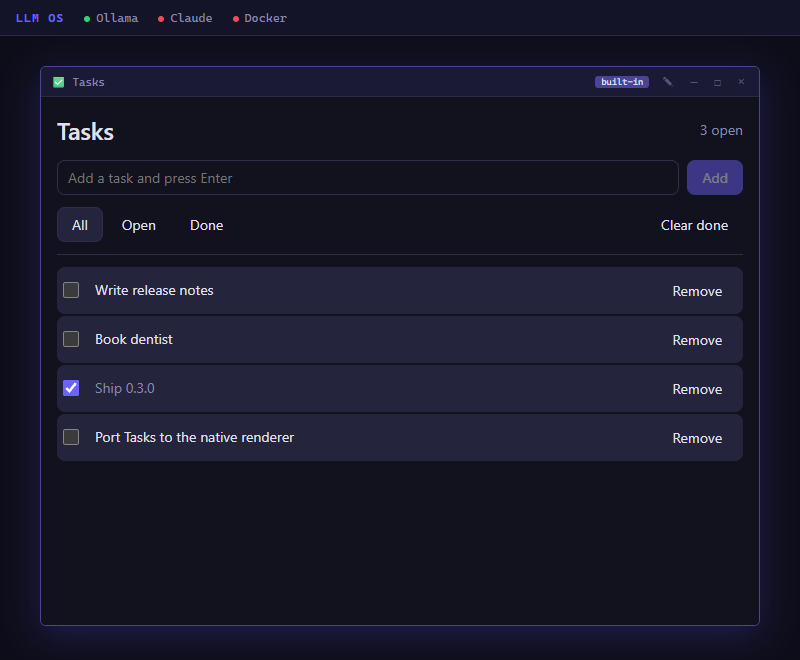Image resolution: width=800 pixels, height=660 pixels.
Task: Show only Done tasks
Action: coord(207,225)
